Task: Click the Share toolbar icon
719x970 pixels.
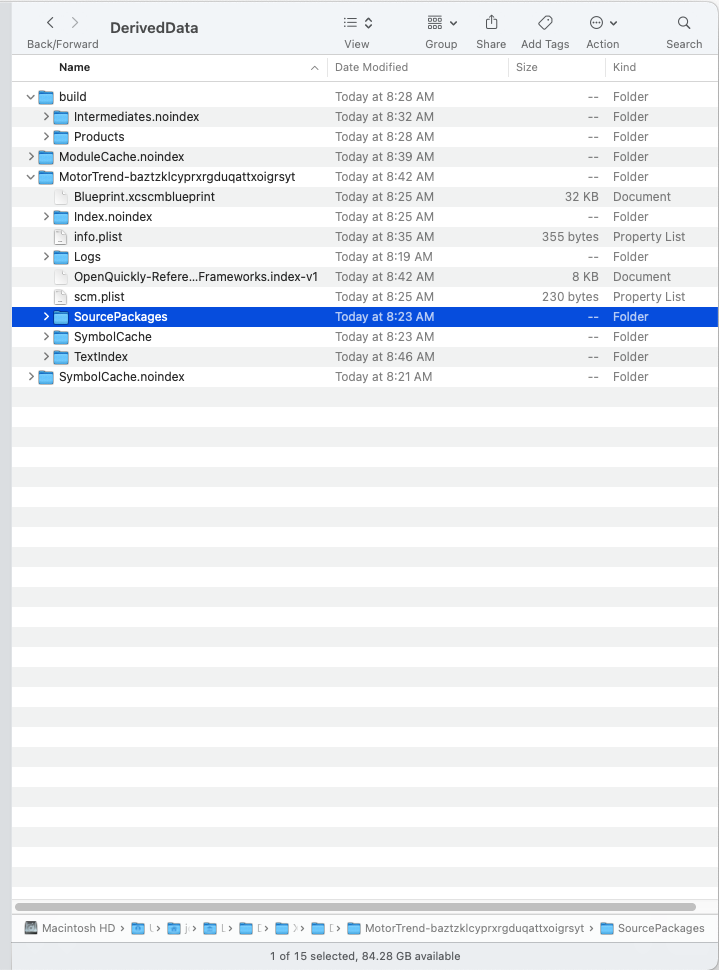Action: 491,23
